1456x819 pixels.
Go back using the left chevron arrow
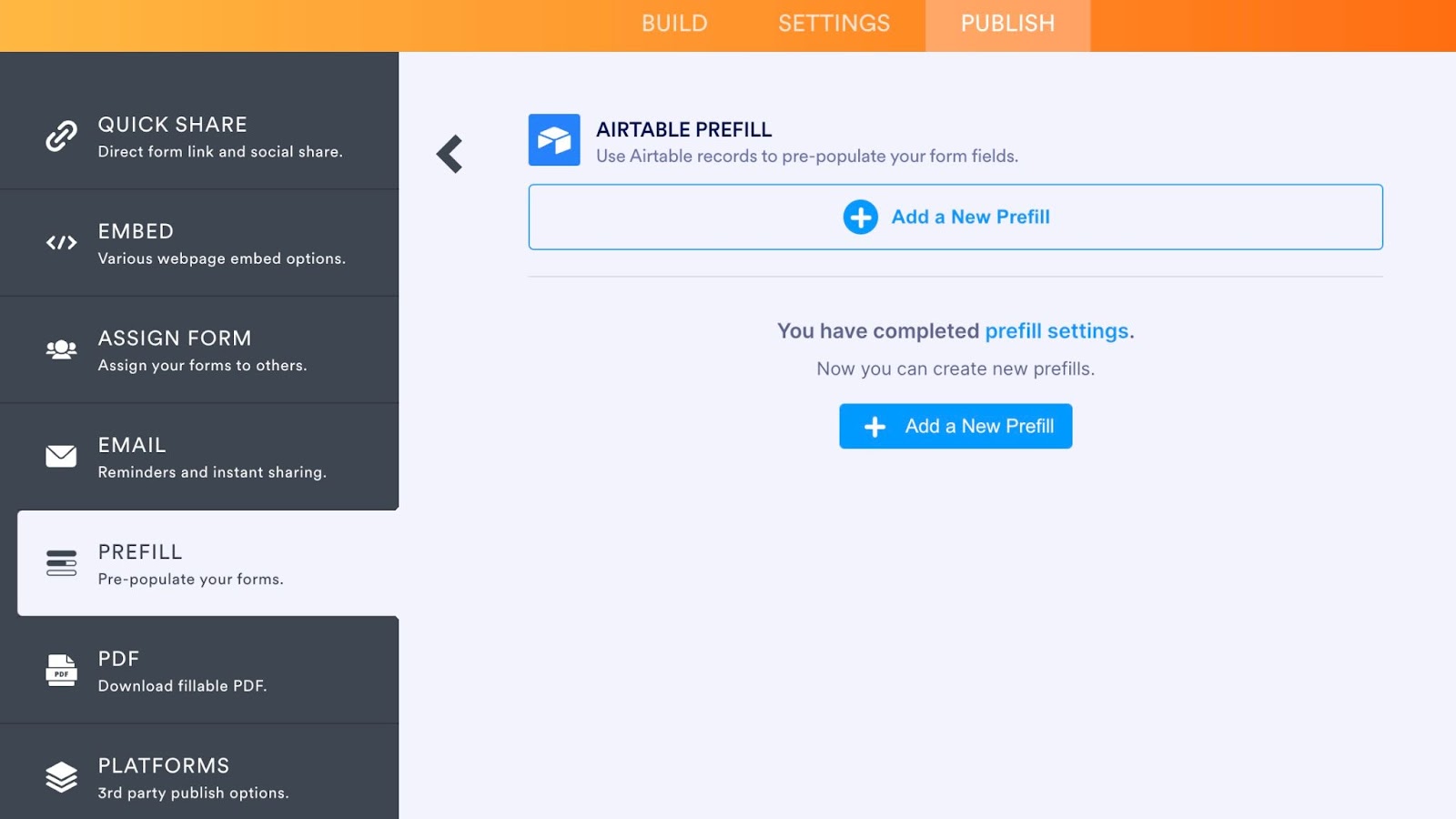tap(450, 154)
